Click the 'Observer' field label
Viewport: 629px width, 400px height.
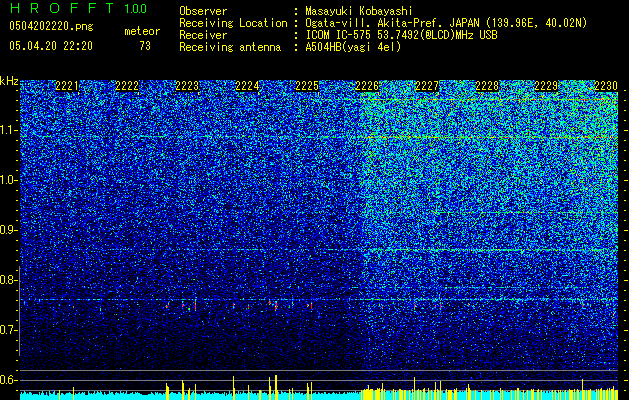(x=203, y=11)
